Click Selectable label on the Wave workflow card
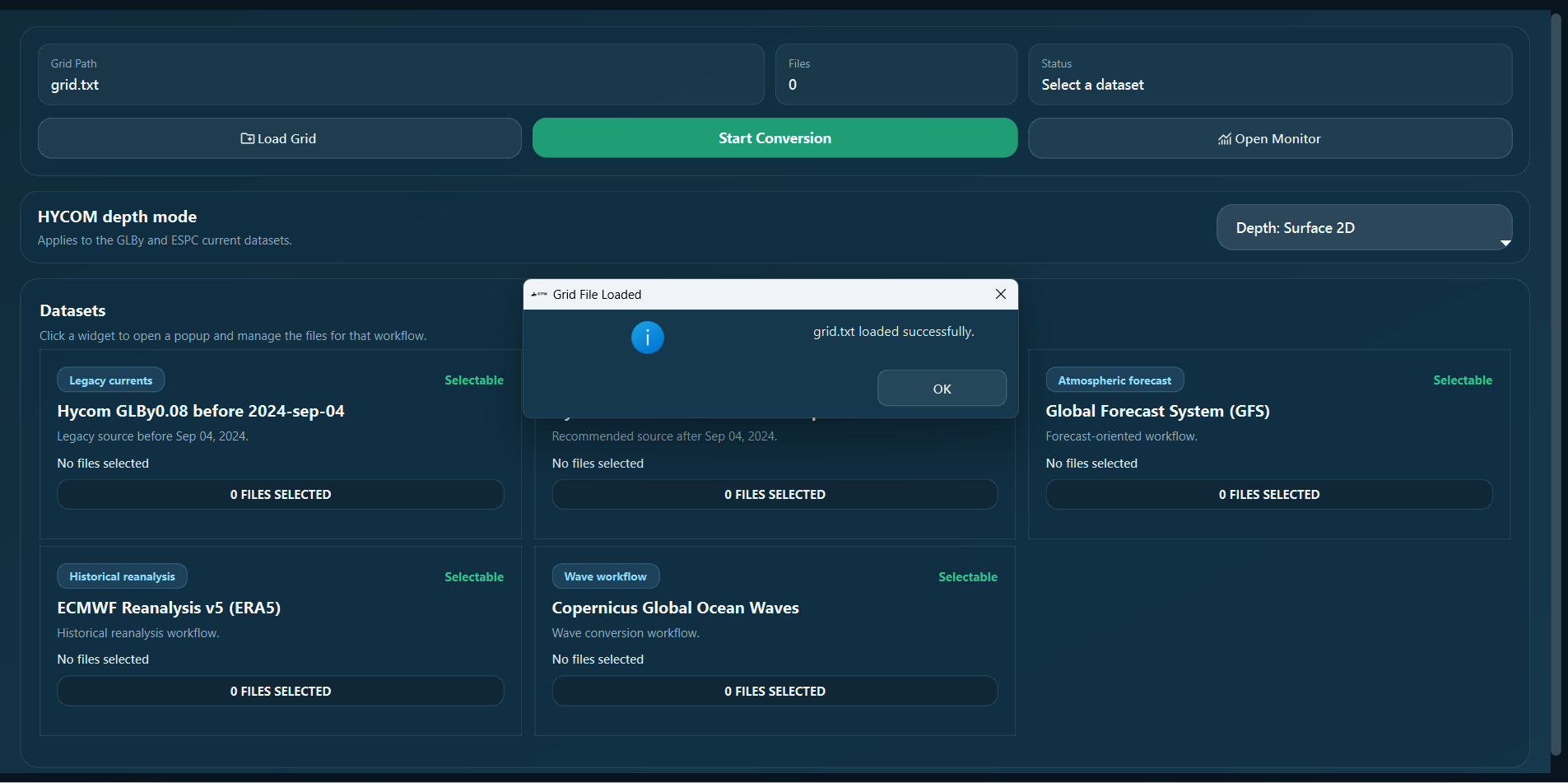The width and height of the screenshot is (1568, 783). (968, 577)
